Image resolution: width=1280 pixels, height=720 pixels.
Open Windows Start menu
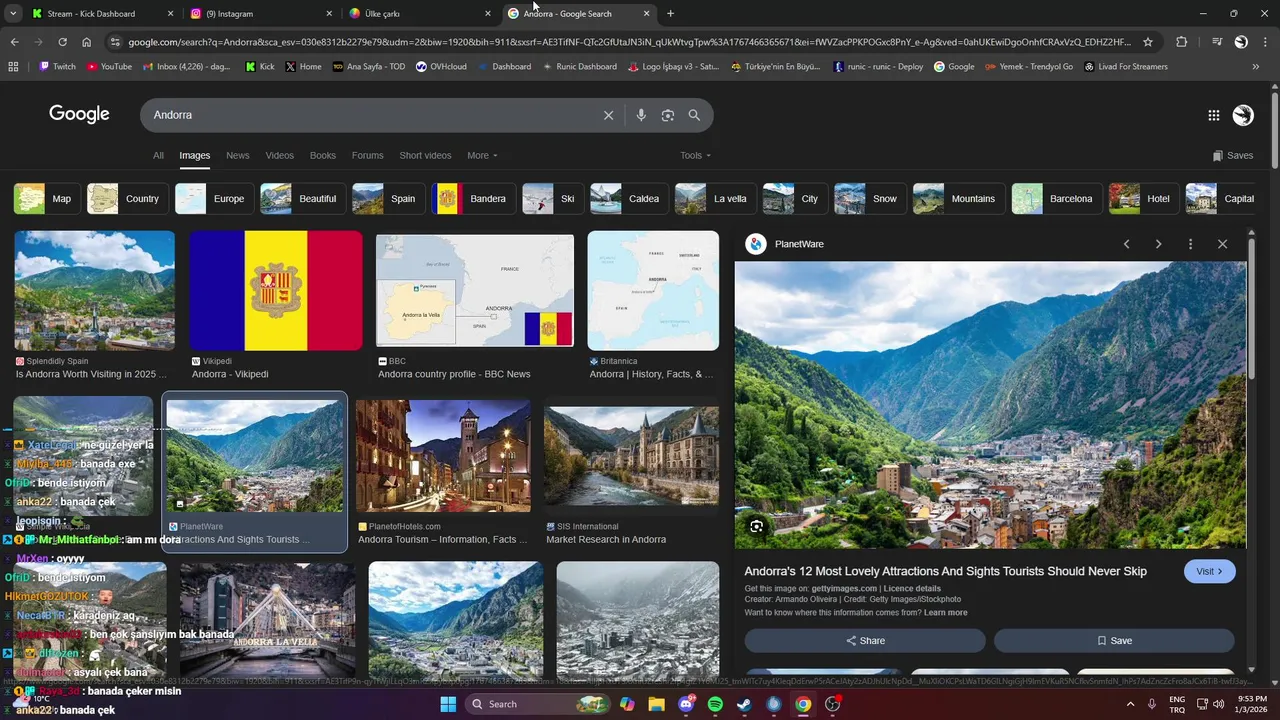click(448, 704)
